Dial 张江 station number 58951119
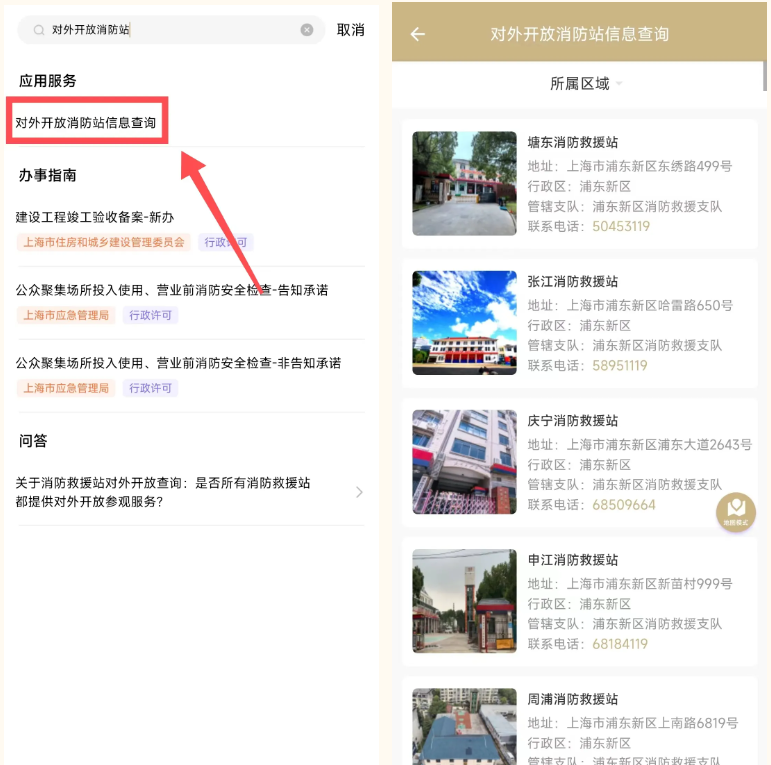 click(620, 366)
